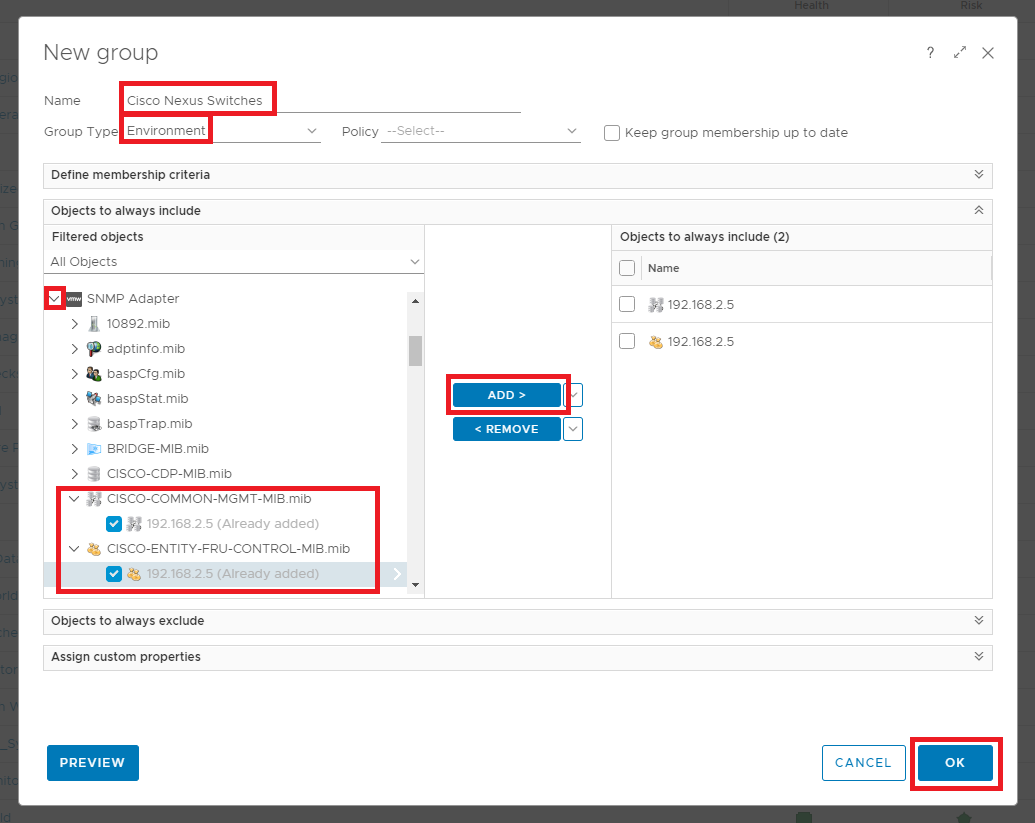This screenshot has width=1035, height=823.
Task: Click the BRIDGE-MIB.mib folder icon
Action: [x=94, y=449]
